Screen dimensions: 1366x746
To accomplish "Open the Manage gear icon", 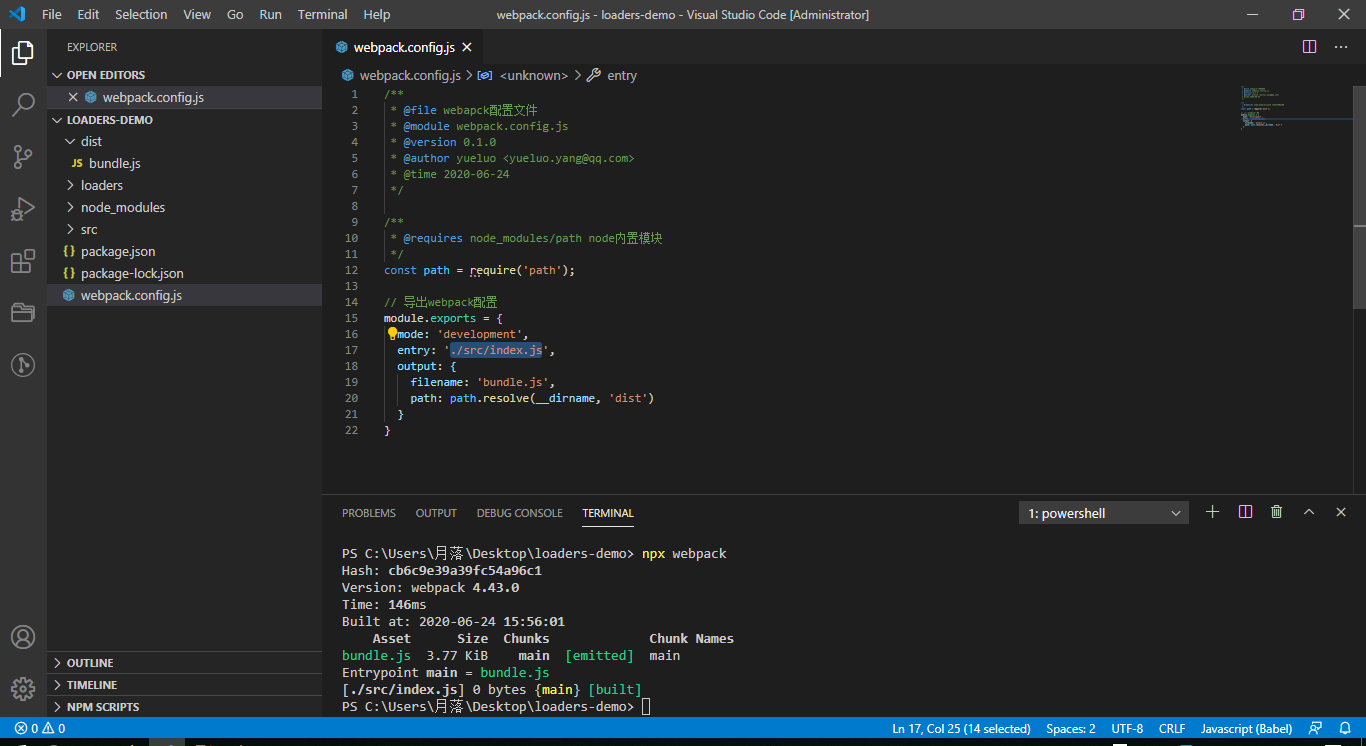I will [23, 689].
